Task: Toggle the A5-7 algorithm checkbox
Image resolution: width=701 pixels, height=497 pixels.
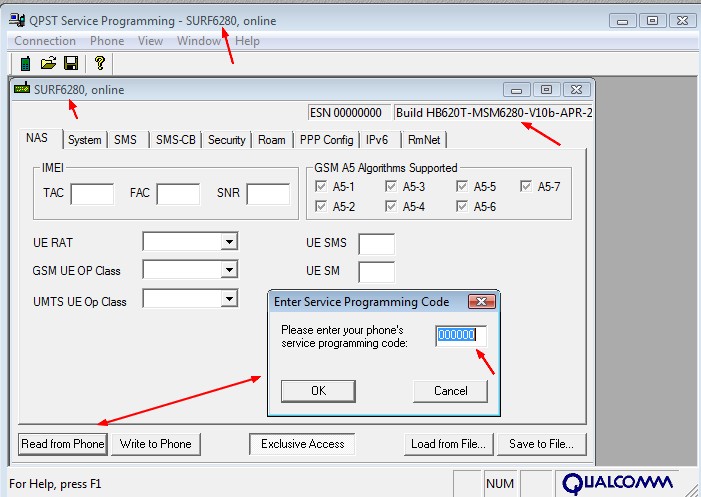Action: click(x=526, y=186)
